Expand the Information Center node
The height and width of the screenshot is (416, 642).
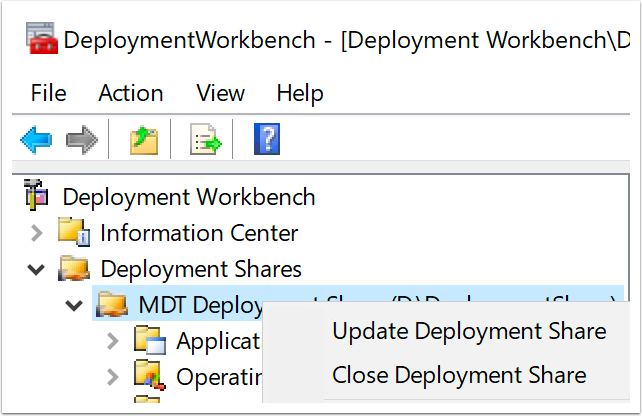37,234
